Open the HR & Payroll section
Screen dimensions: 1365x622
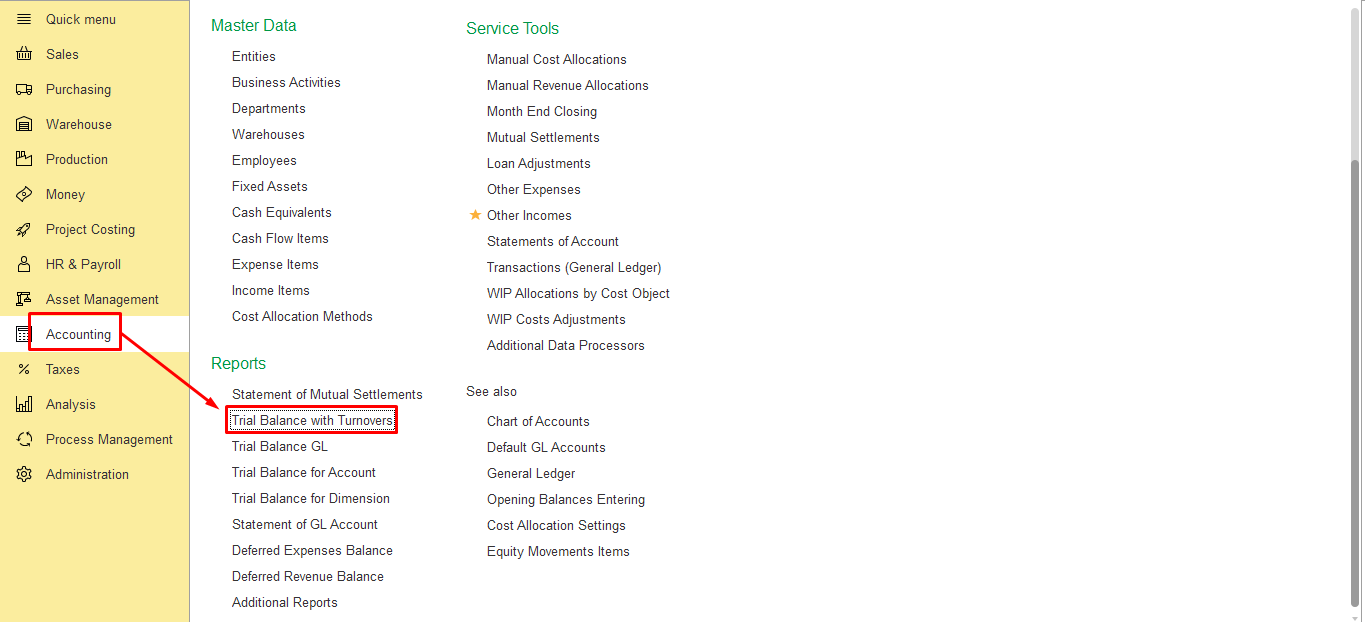tap(83, 265)
